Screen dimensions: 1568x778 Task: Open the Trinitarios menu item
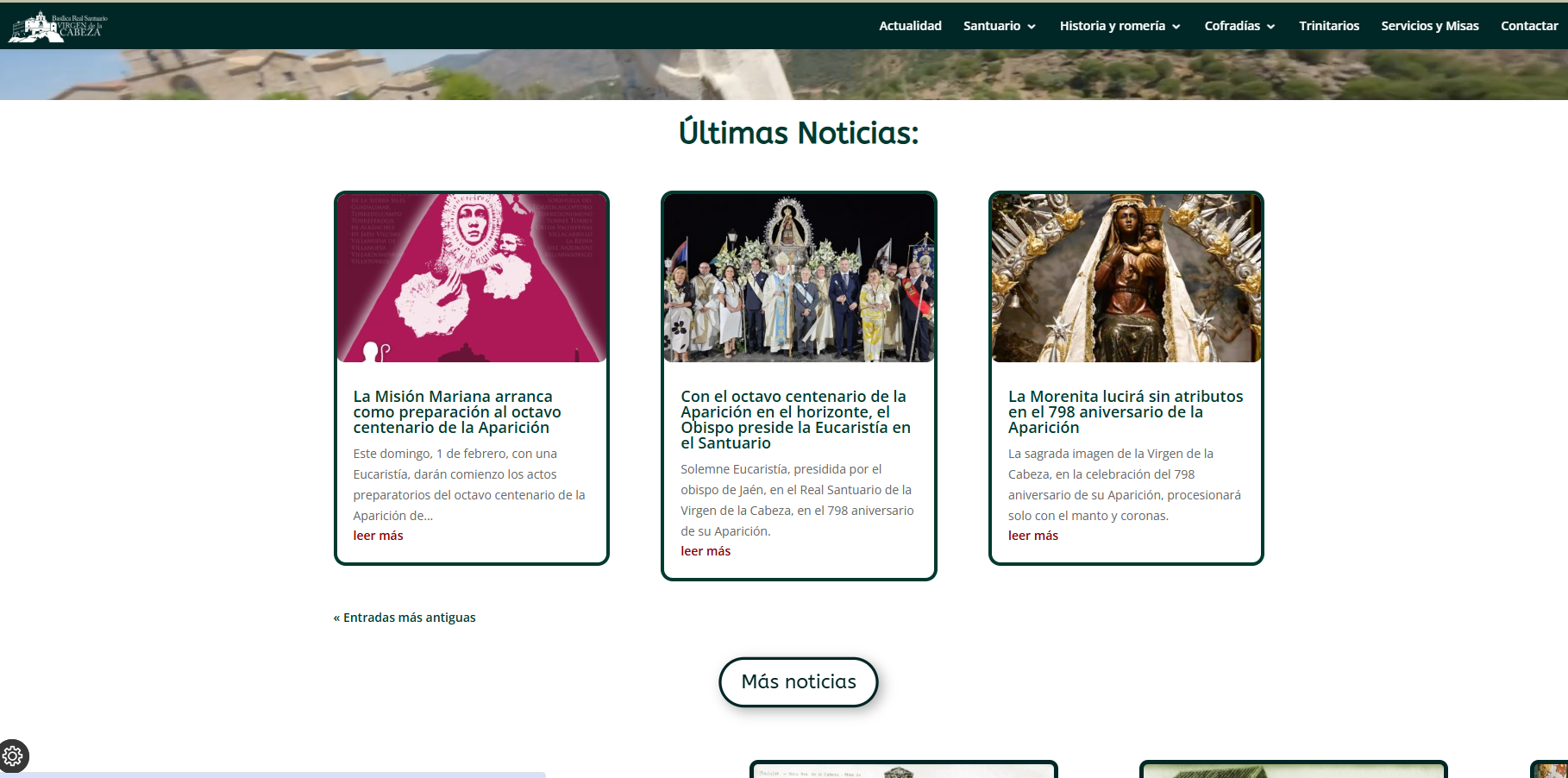[1328, 26]
